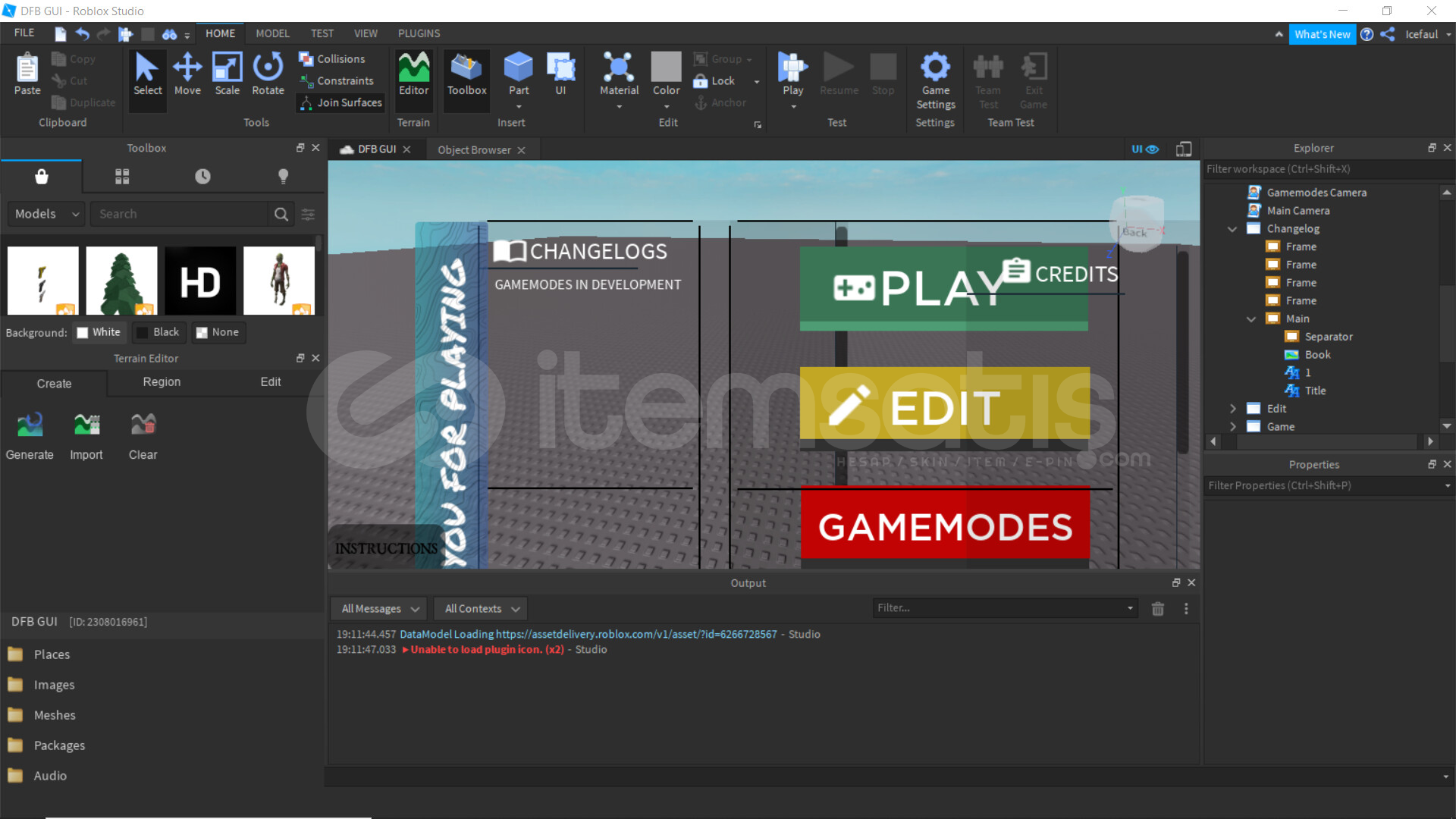Open Toolbox Marketplace tab icon
Screen dimensions: 1456x819
(x=42, y=177)
